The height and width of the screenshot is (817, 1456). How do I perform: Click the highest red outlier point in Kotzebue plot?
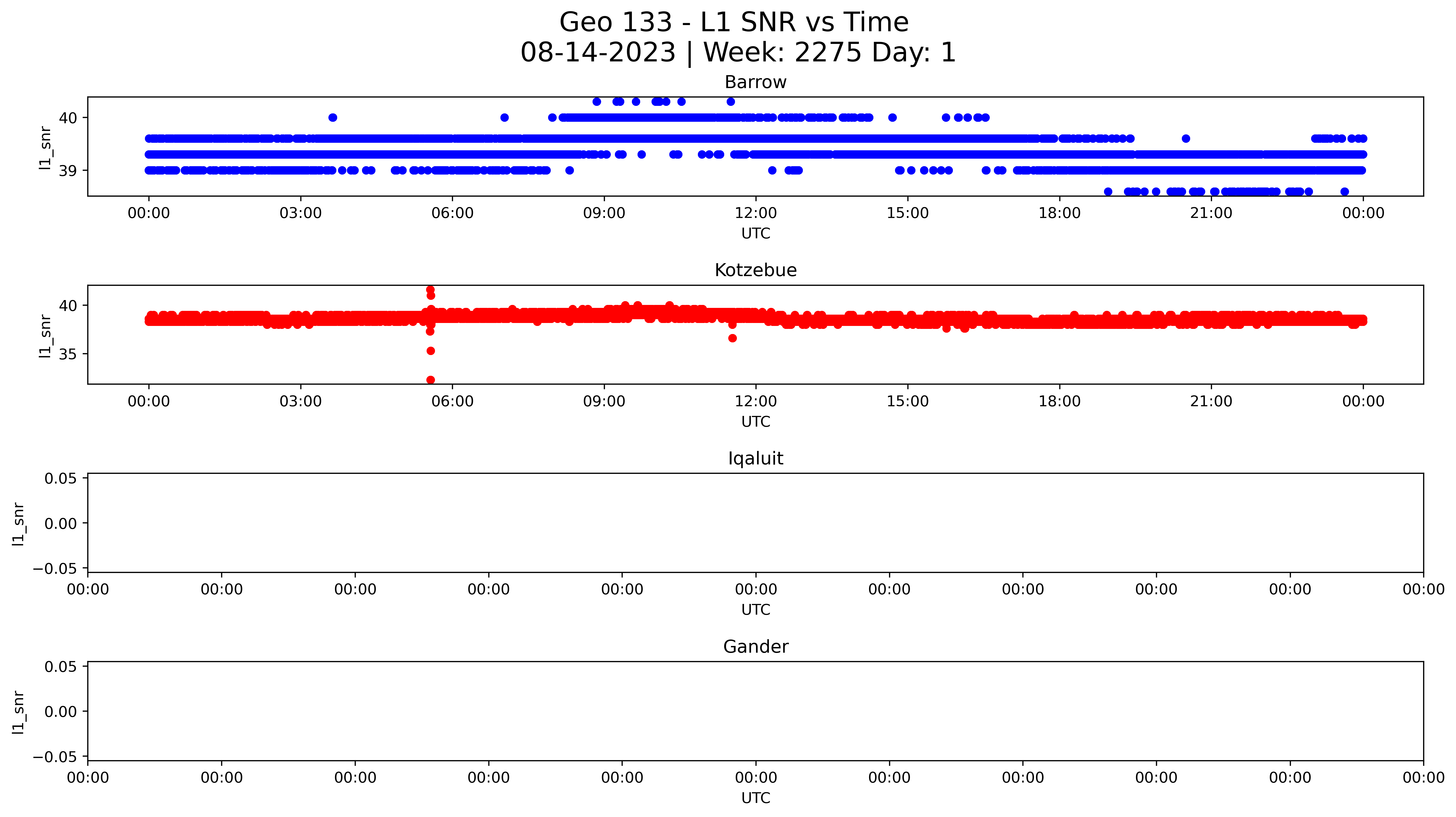(x=431, y=290)
